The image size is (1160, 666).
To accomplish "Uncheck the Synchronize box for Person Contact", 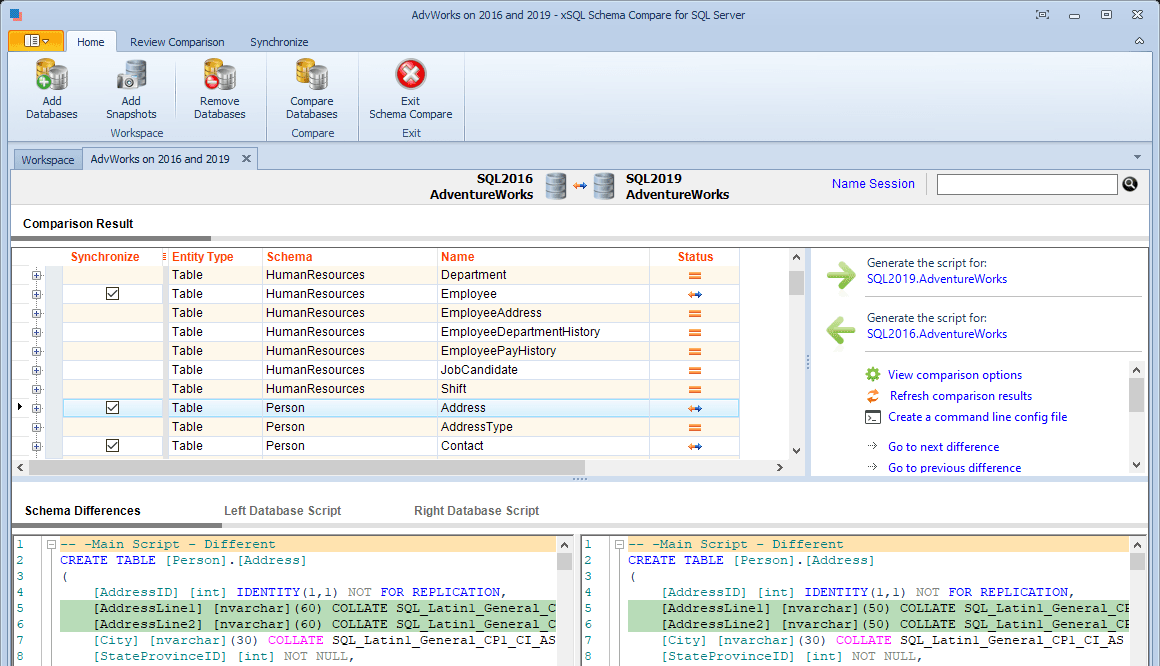I will click(x=112, y=445).
